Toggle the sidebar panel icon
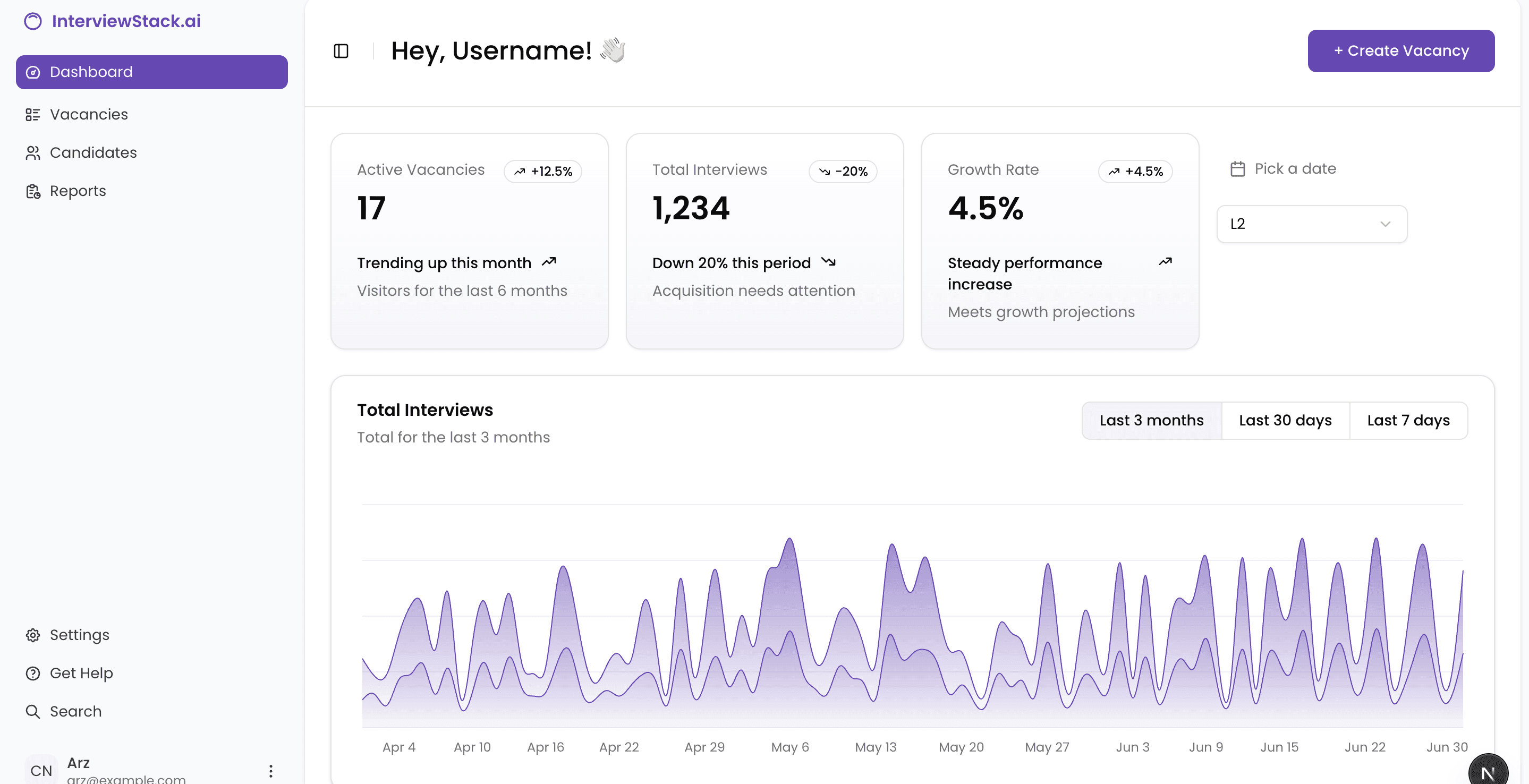 tap(341, 51)
